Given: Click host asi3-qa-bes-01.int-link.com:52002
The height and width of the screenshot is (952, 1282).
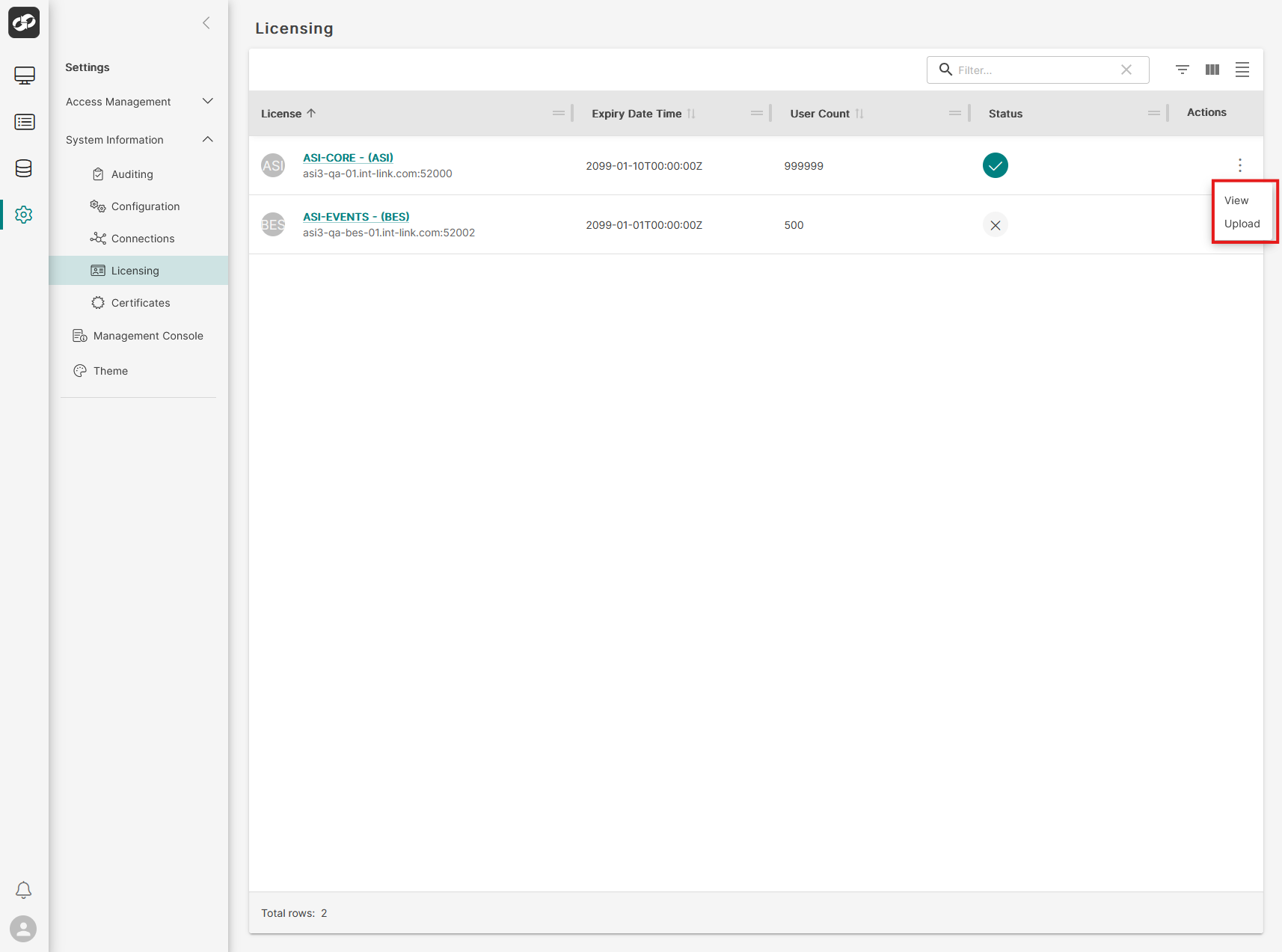Looking at the screenshot, I should (x=389, y=233).
